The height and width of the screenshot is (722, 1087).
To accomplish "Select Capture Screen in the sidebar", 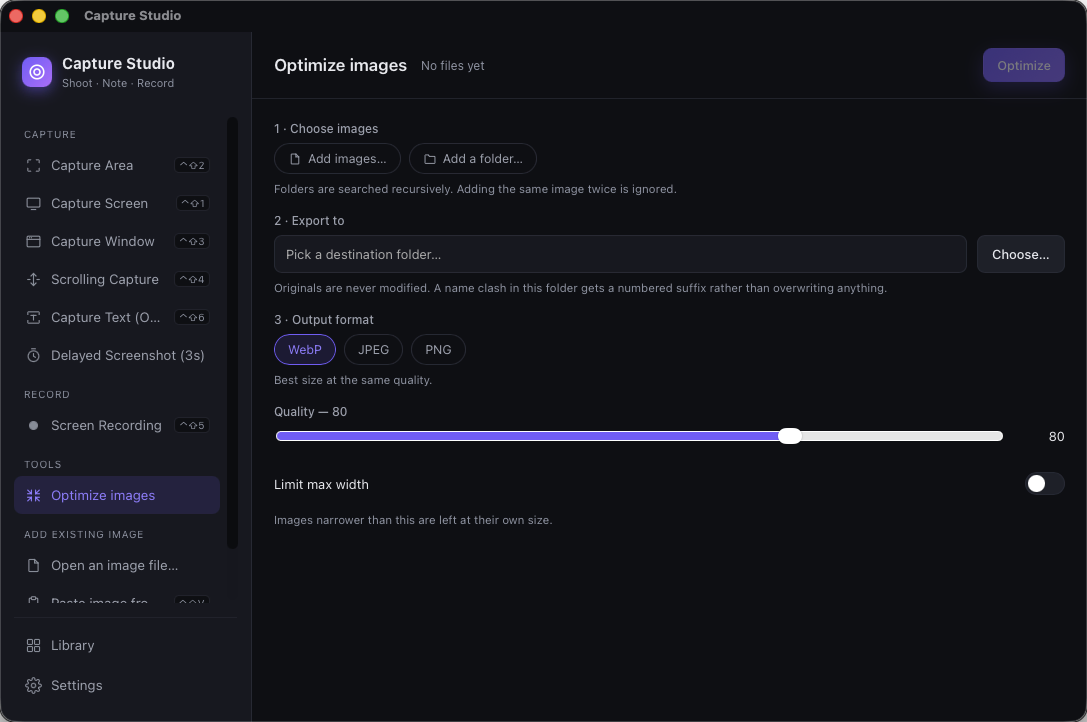I will tap(117, 204).
